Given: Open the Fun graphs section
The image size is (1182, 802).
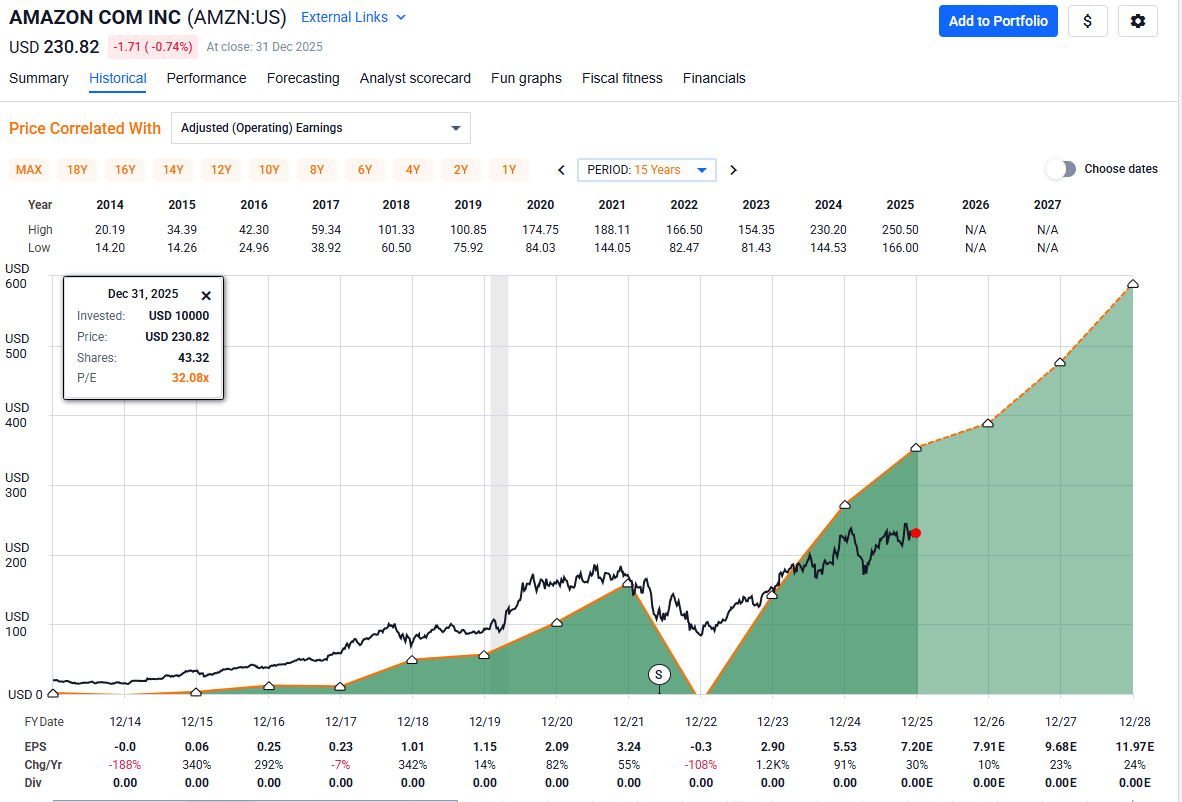Looking at the screenshot, I should coord(526,78).
